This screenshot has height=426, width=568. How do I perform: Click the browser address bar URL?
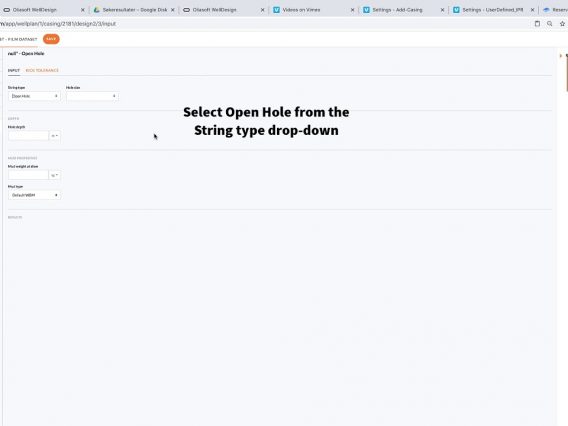pos(58,24)
